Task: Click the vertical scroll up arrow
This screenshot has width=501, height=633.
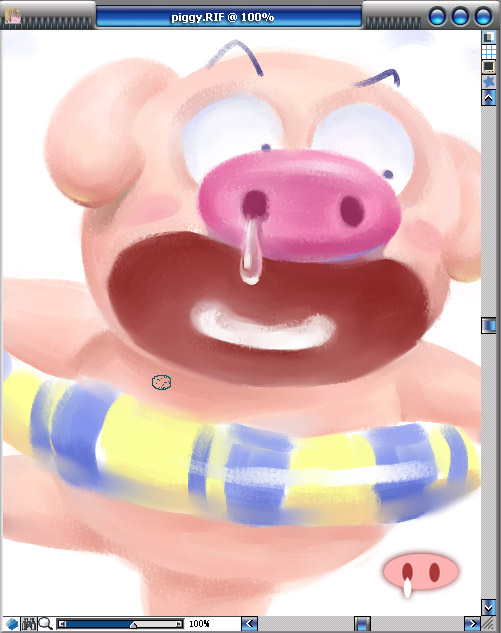Action: click(489, 98)
